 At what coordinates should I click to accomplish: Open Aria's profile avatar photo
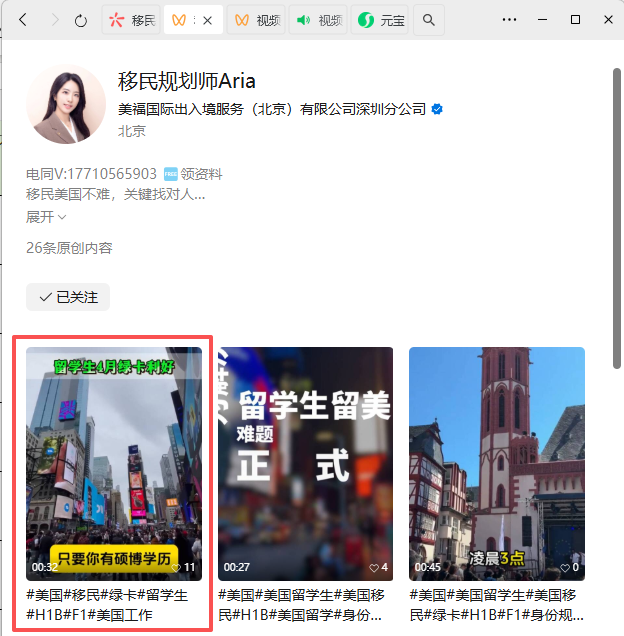click(x=66, y=104)
